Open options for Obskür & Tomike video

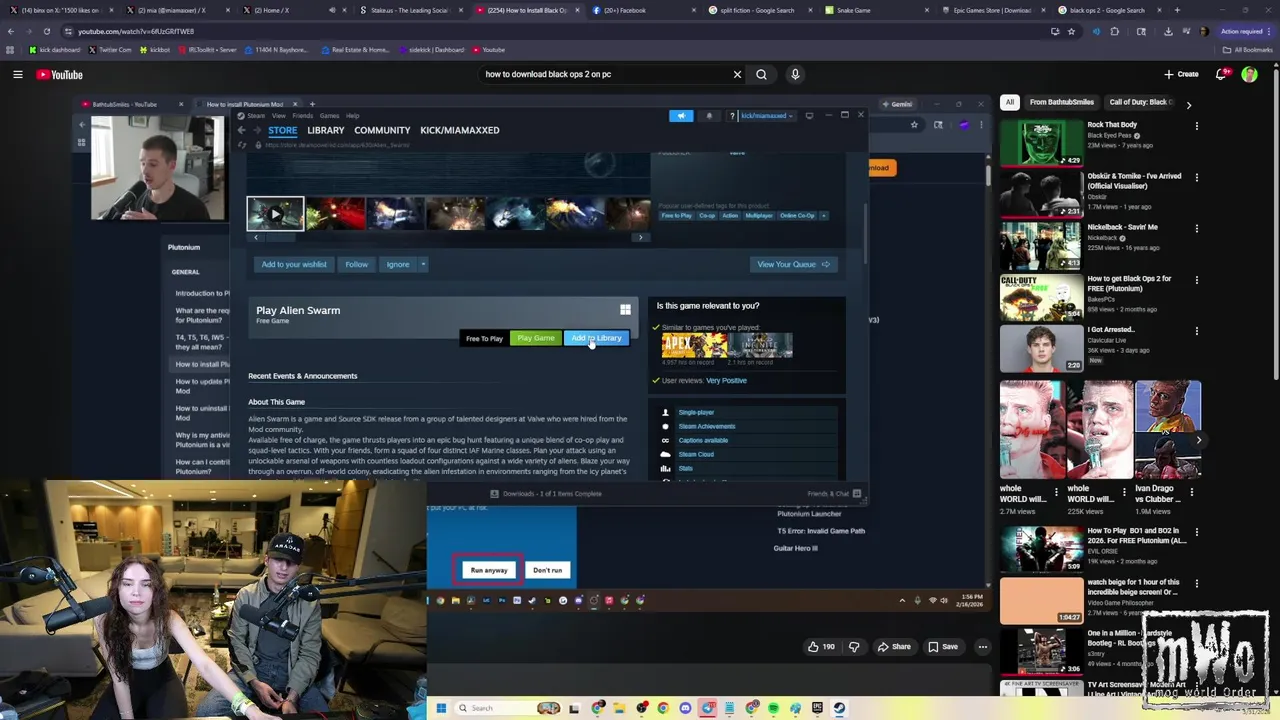point(1196,177)
